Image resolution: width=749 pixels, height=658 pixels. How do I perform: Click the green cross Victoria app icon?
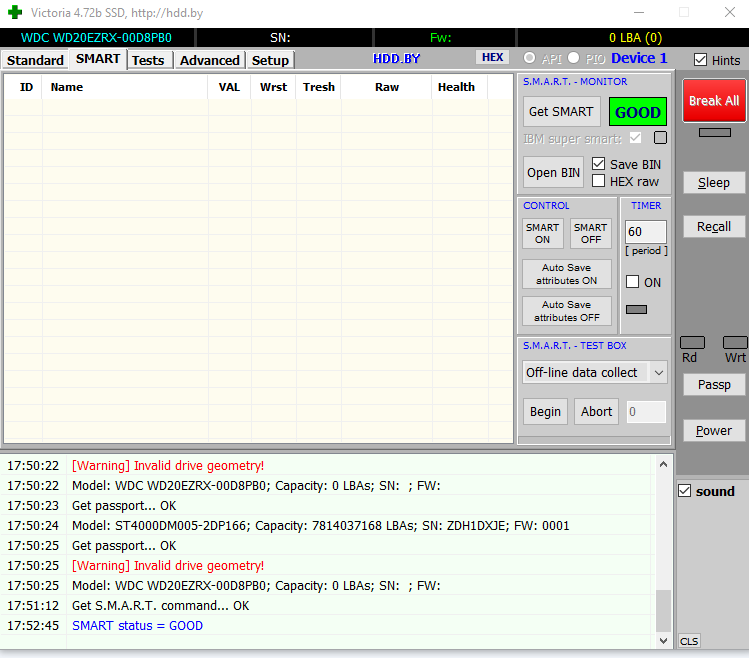[x=13, y=12]
